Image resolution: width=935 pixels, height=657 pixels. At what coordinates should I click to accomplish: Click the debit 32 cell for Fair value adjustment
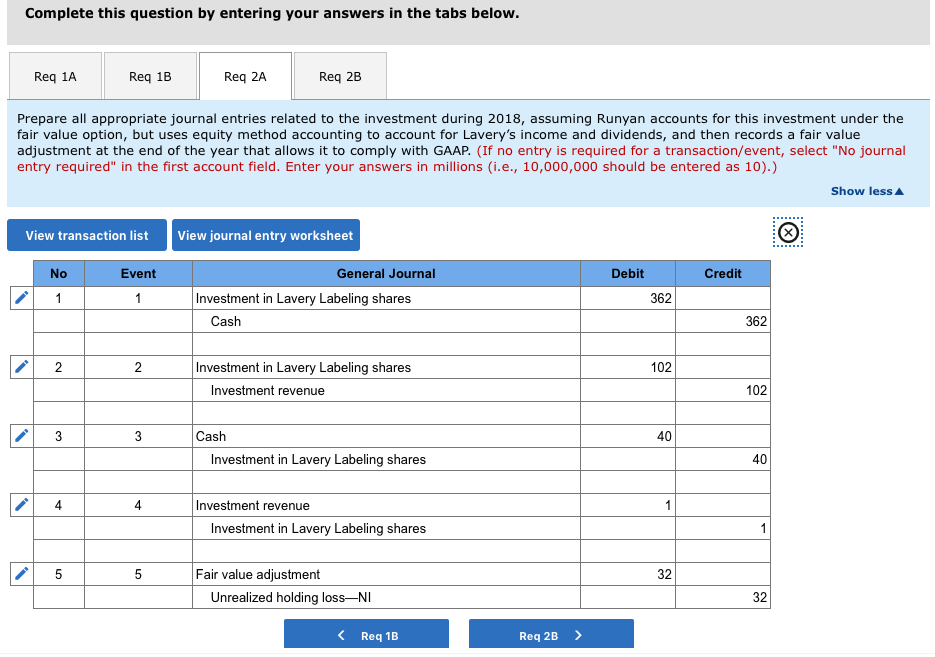click(627, 575)
